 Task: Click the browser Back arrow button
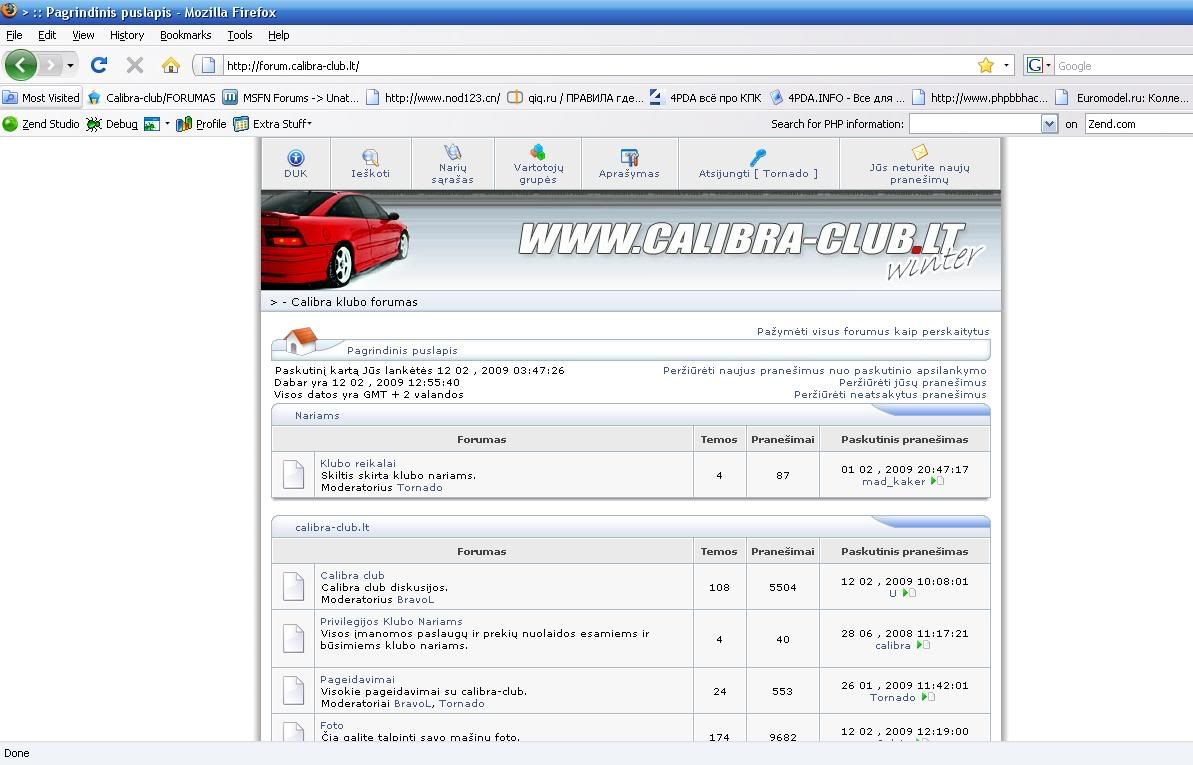click(20, 65)
